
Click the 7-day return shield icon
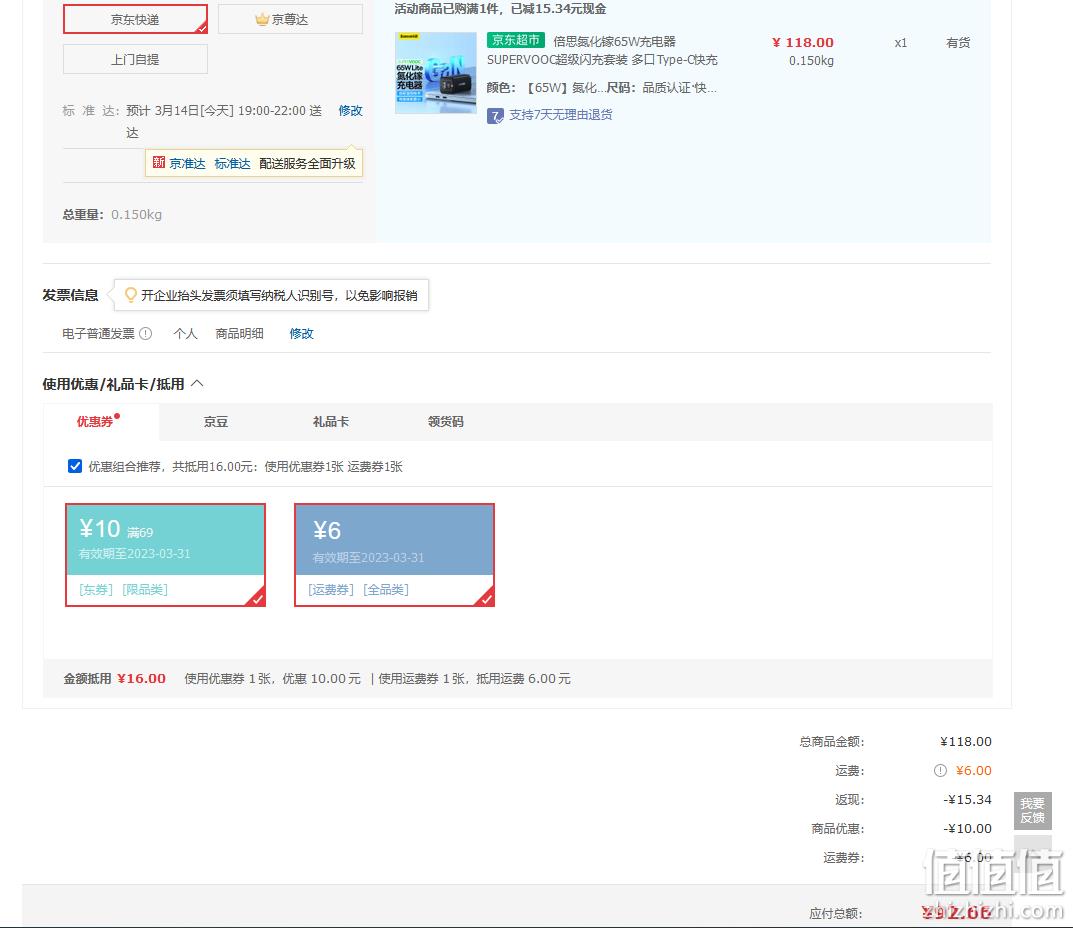(x=495, y=116)
